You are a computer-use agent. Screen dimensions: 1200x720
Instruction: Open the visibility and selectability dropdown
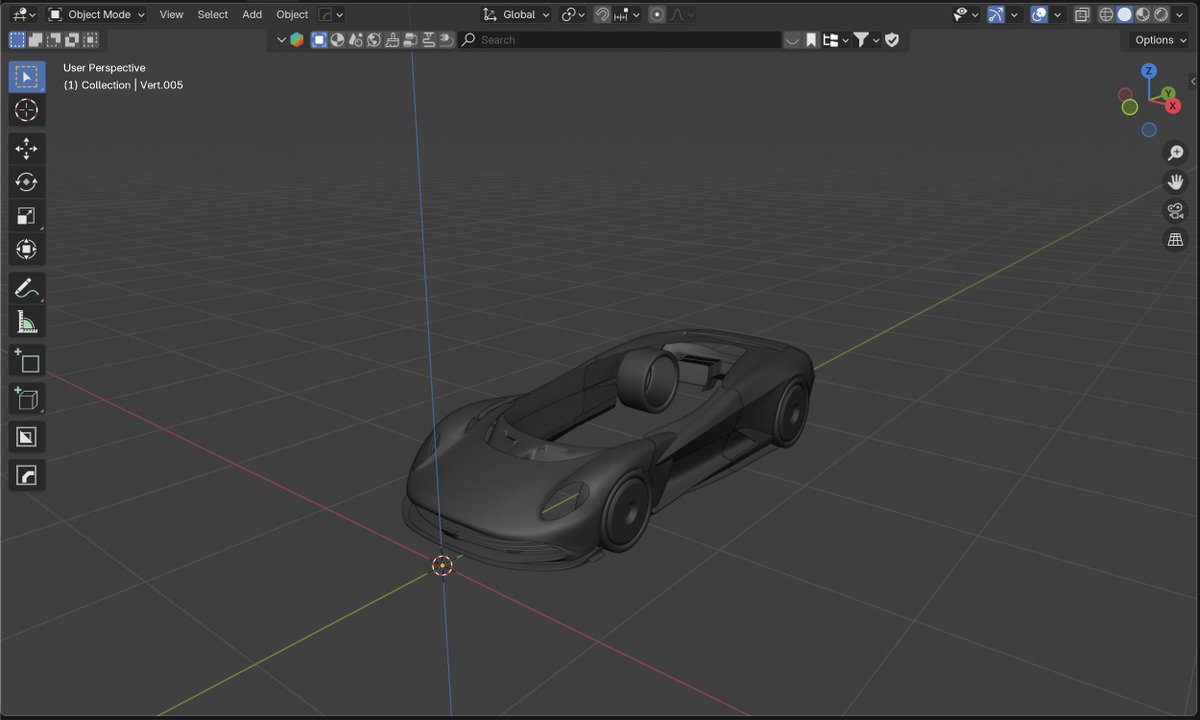pyautogui.click(x=966, y=15)
